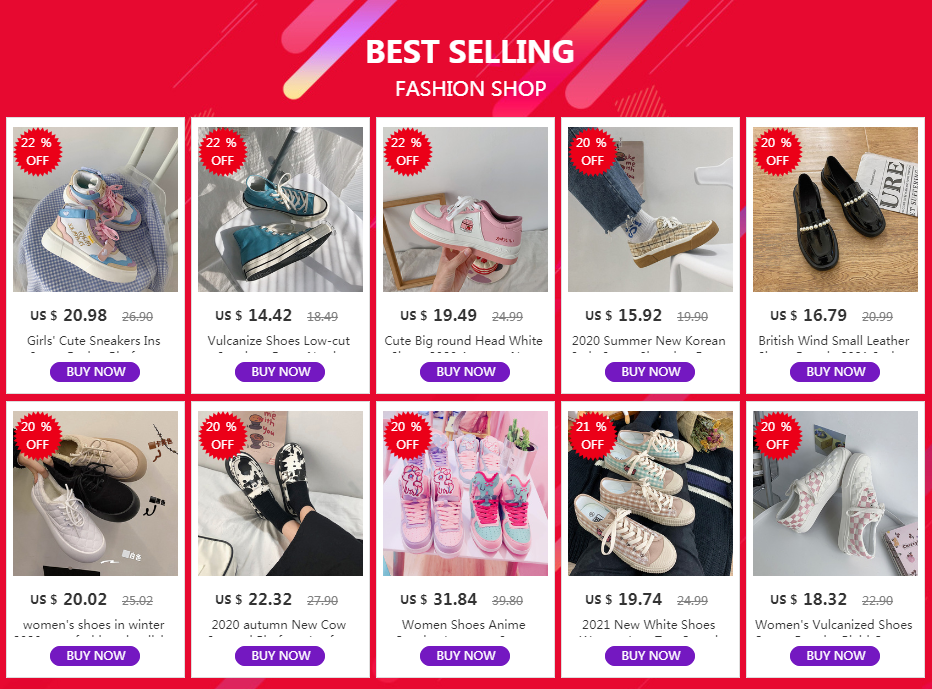Image resolution: width=932 pixels, height=689 pixels.
Task: Click the 21% OFF badge on 2021 New White Shoes
Action: coord(592,436)
